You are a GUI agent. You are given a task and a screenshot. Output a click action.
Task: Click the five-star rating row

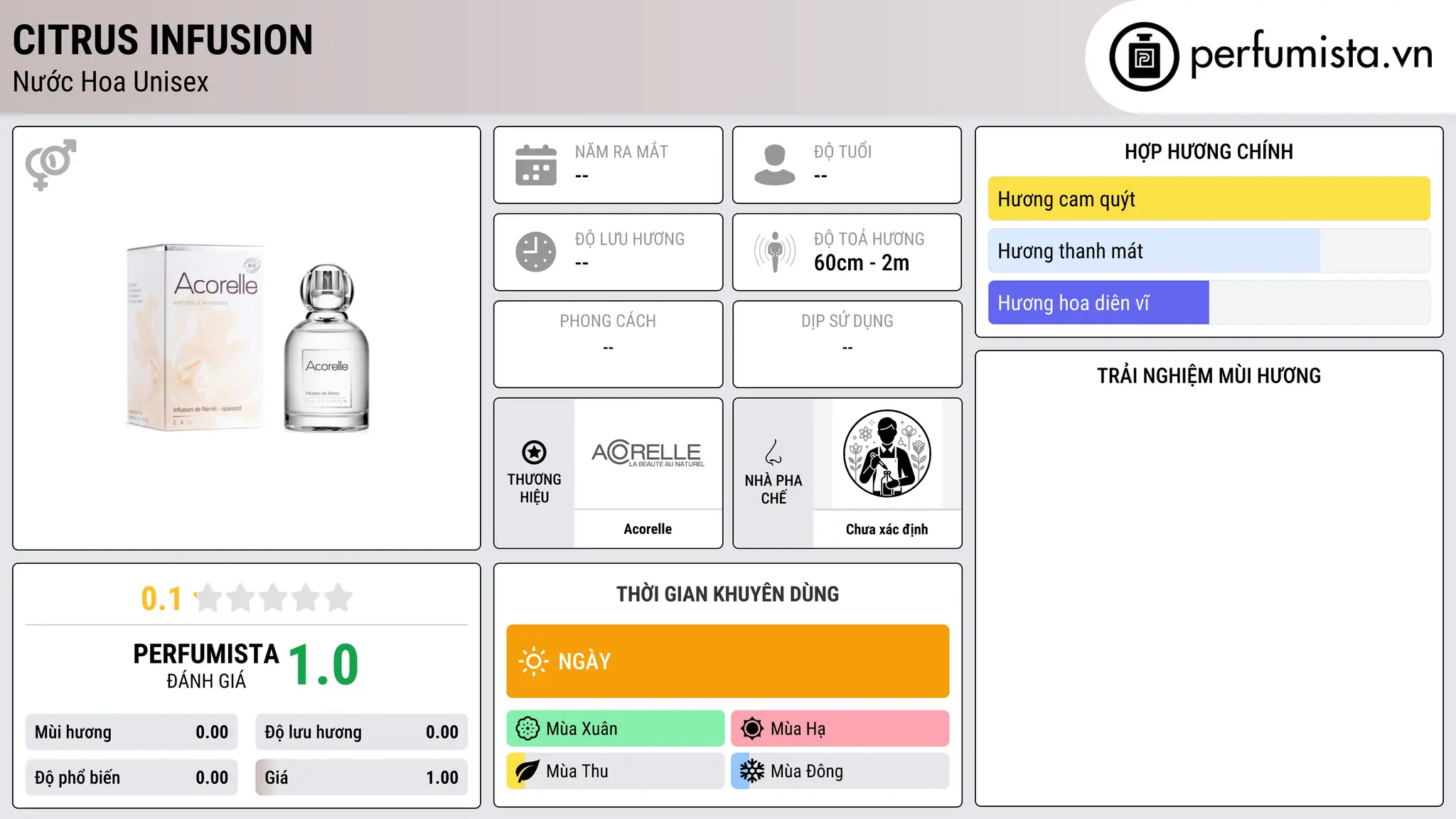tap(274, 598)
